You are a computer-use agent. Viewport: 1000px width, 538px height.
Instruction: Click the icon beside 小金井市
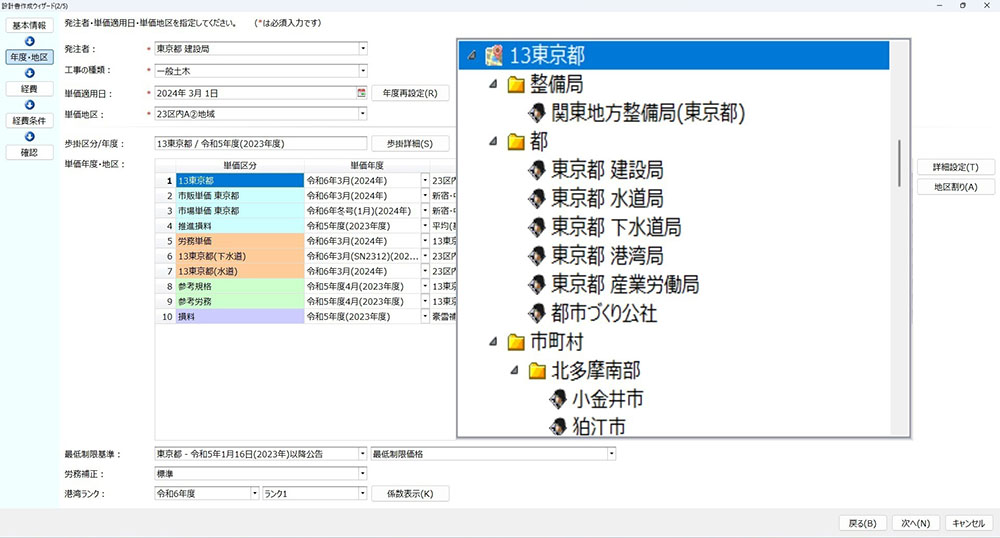[559, 400]
